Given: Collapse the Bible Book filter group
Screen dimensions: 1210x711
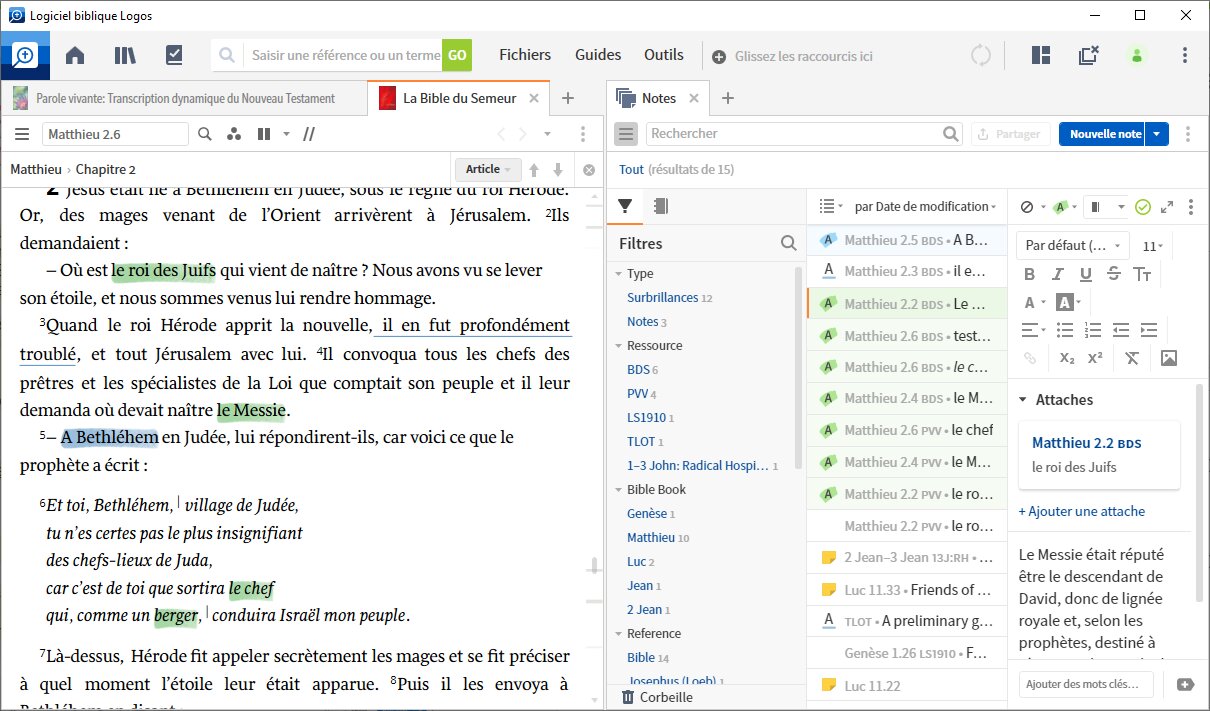Looking at the screenshot, I should [619, 490].
